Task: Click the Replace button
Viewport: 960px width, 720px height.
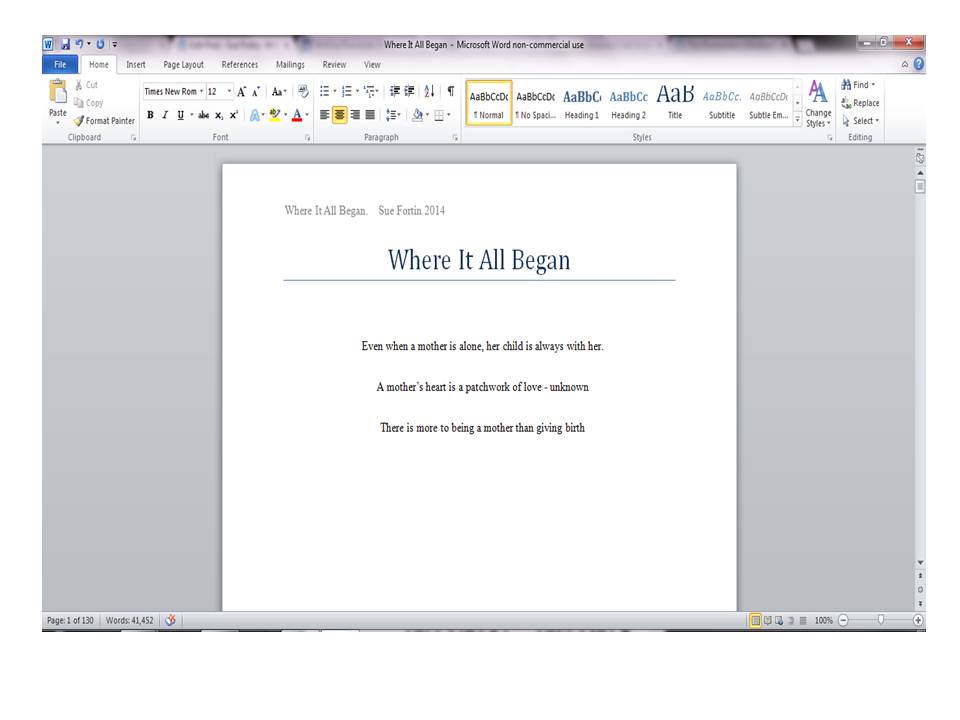Action: (860, 103)
